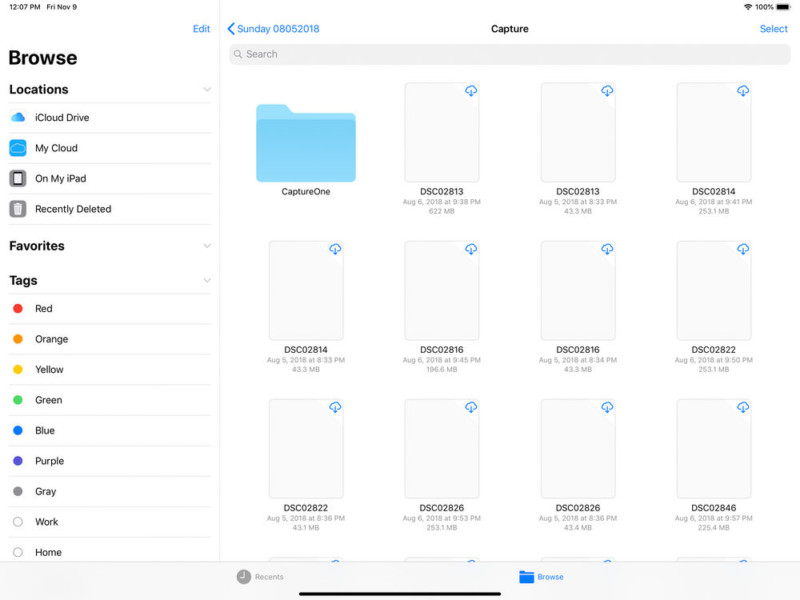Image resolution: width=800 pixels, height=600 pixels.
Task: Open Recently Deleted trash
Action: 72,209
